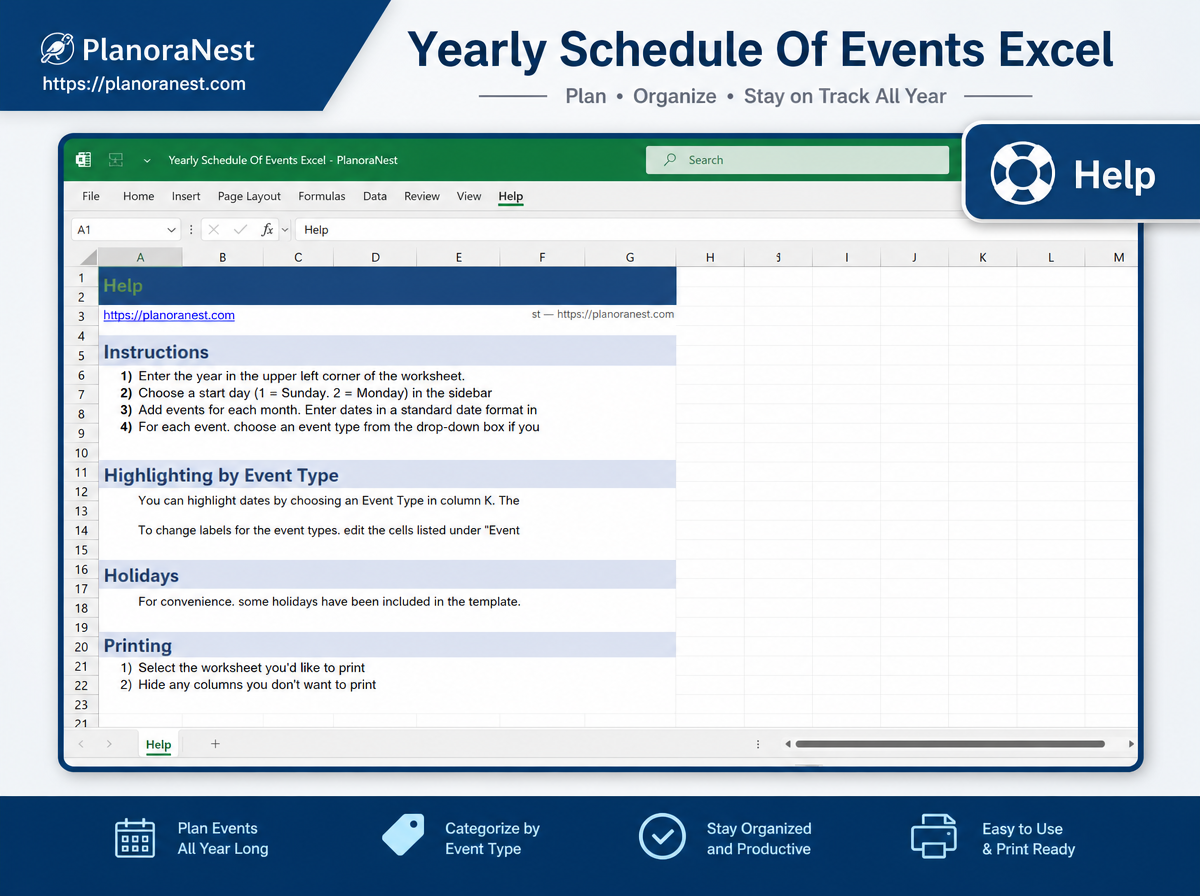Screen dimensions: 1200x896
Task: Click the horizontal scrollbar thumb
Action: point(950,744)
